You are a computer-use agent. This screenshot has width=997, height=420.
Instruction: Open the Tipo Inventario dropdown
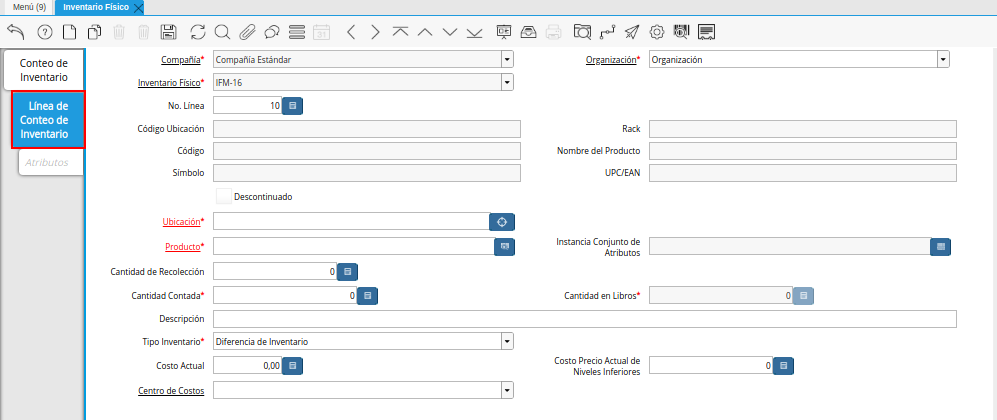click(x=507, y=342)
